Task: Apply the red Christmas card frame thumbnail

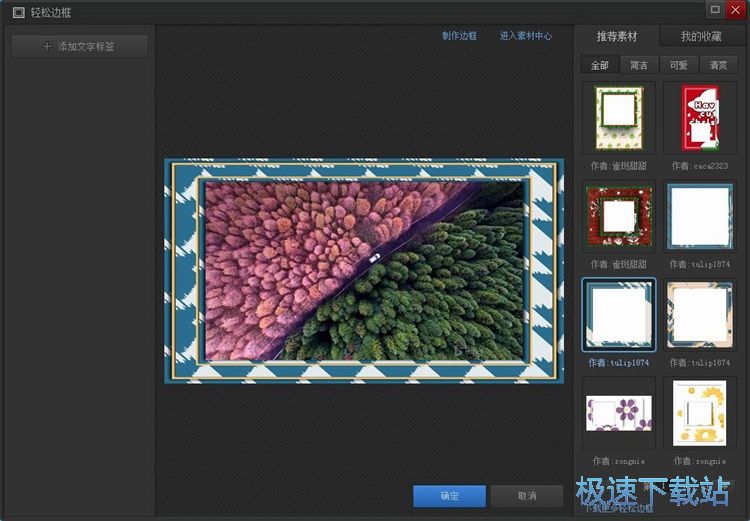Action: (x=700, y=118)
